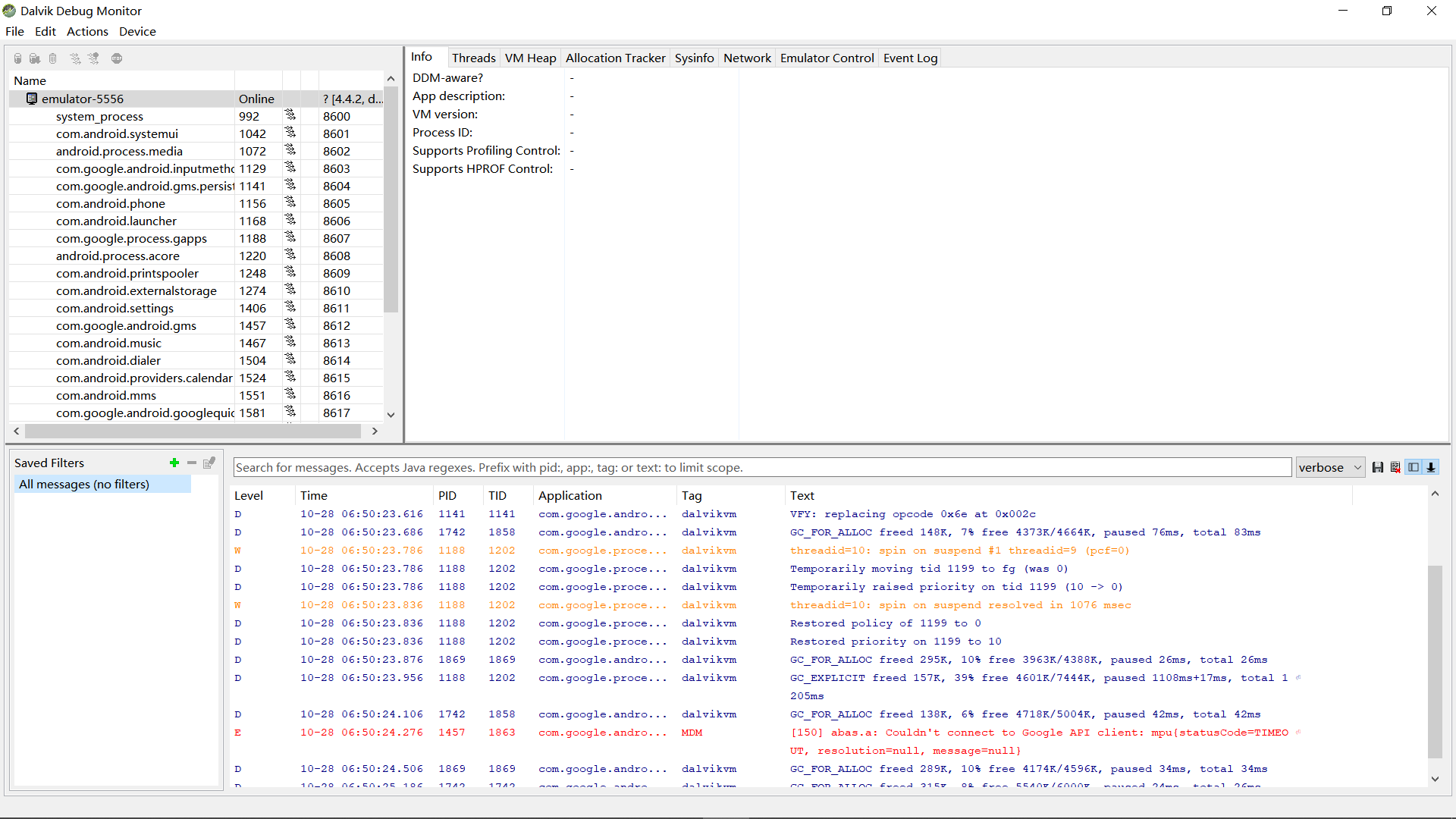Click the edit logcat filter icon
Screen dimensions: 1456x819
click(209, 463)
